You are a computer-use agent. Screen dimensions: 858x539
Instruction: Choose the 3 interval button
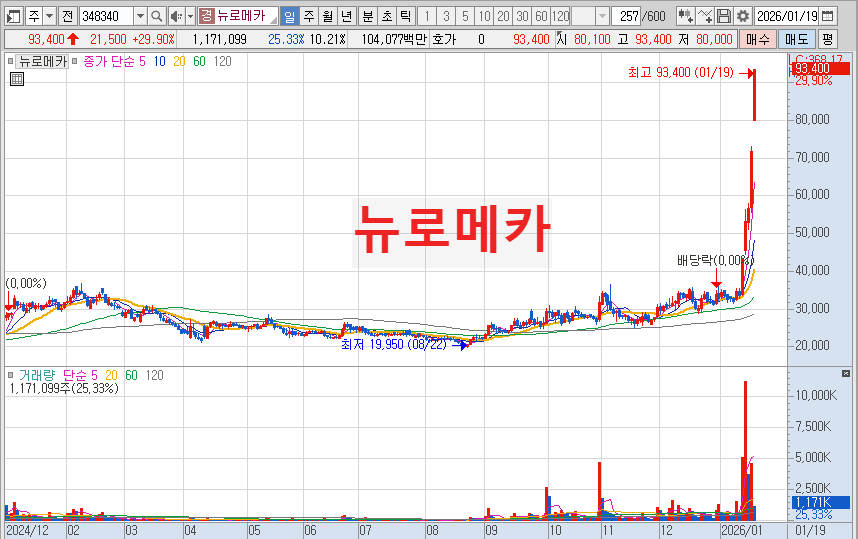pos(447,16)
